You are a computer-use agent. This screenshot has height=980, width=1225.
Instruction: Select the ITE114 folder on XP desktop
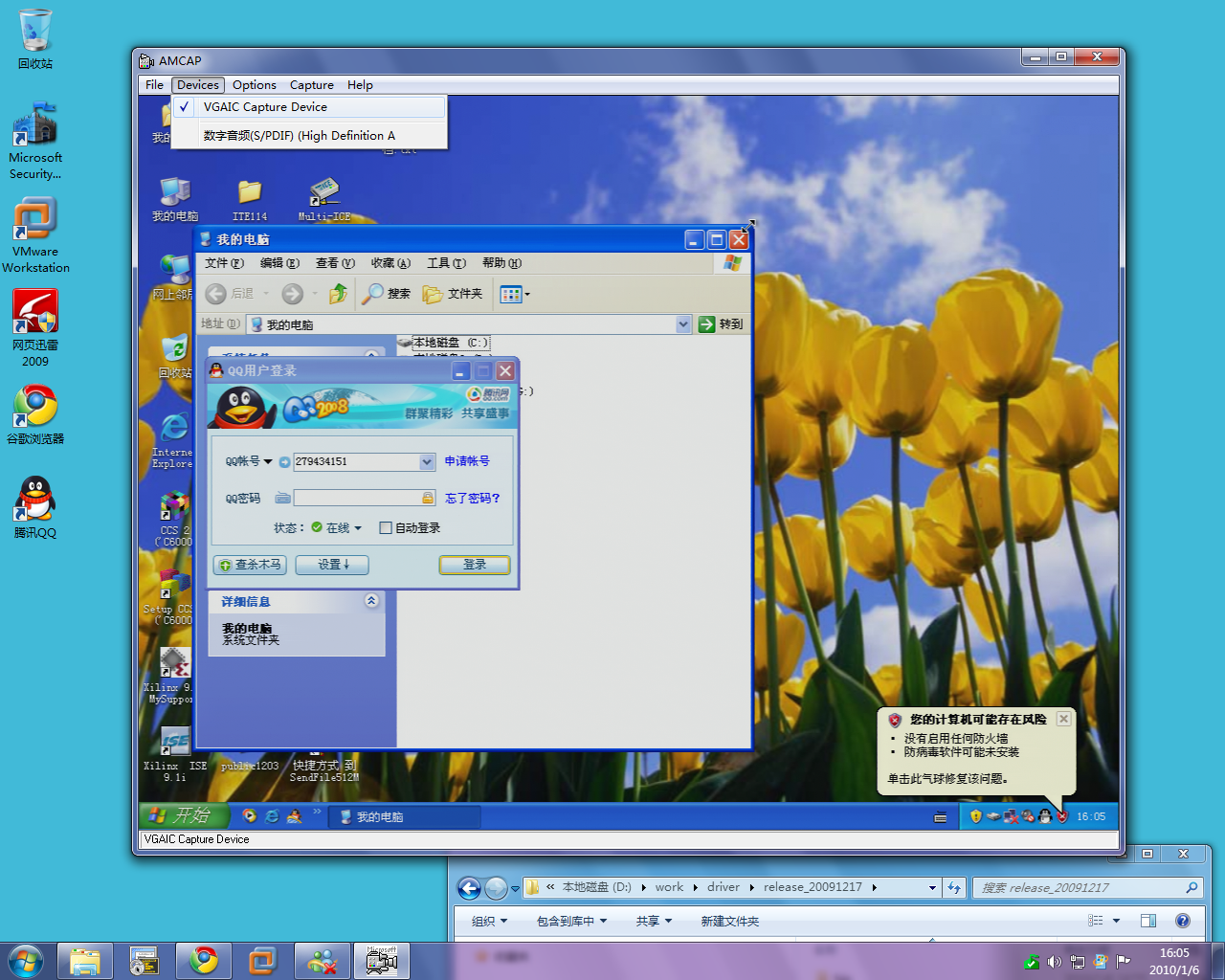tap(250, 199)
